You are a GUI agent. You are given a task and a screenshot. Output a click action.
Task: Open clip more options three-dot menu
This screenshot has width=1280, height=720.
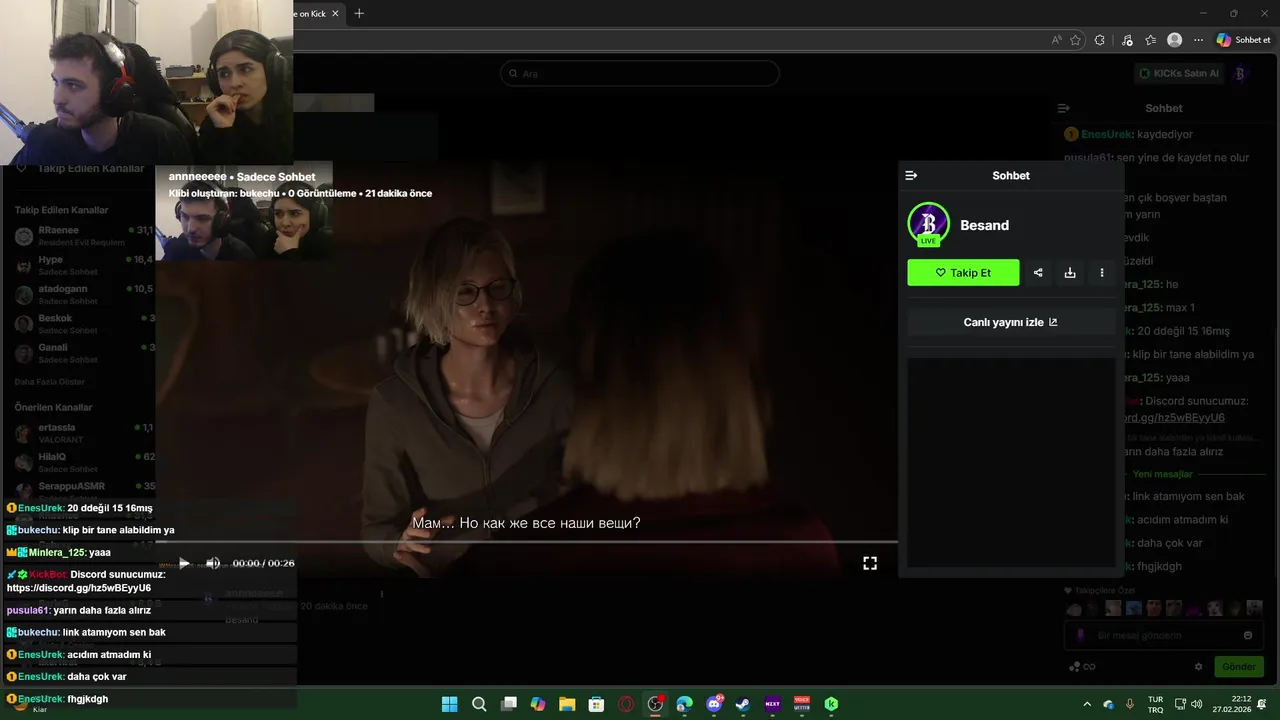[1102, 273]
